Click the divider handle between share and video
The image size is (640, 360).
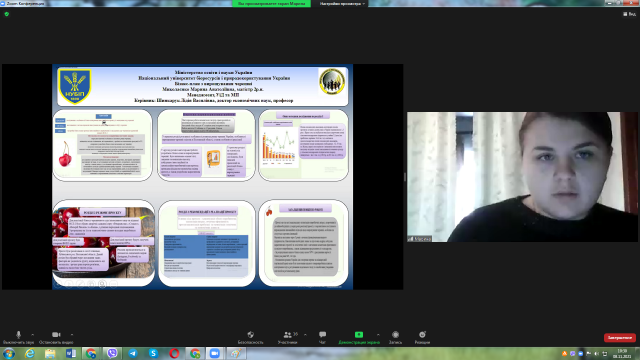(404, 177)
